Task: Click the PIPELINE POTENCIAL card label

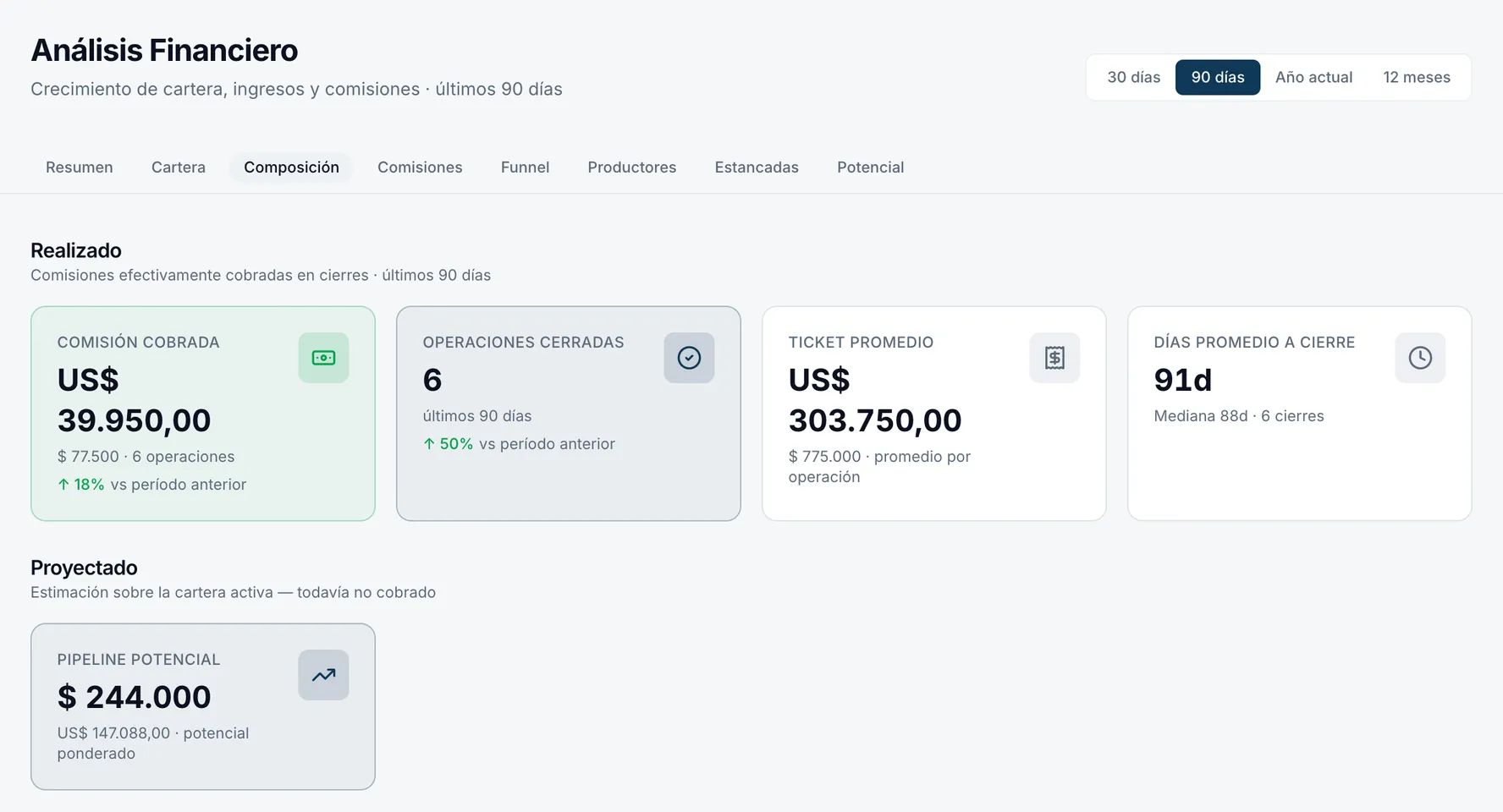Action: pos(138,660)
